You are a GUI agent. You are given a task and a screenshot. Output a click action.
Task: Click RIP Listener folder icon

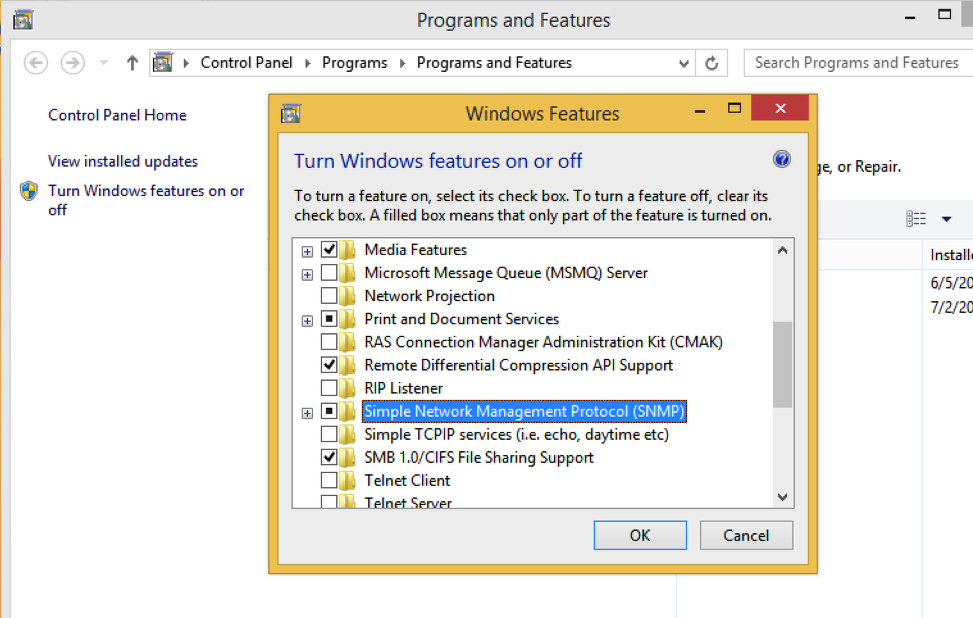[348, 388]
